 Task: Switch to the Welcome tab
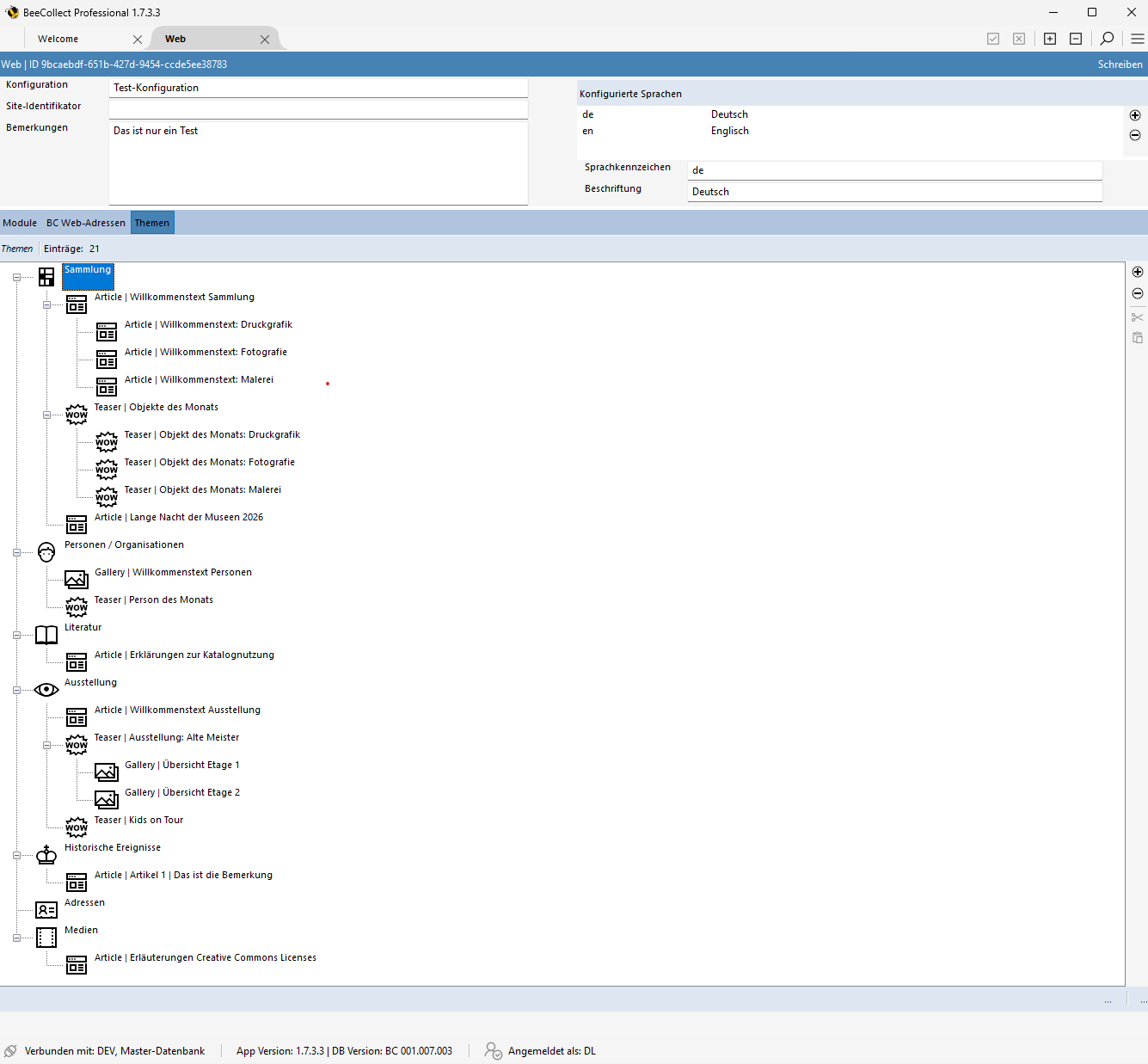pyautogui.click(x=58, y=39)
